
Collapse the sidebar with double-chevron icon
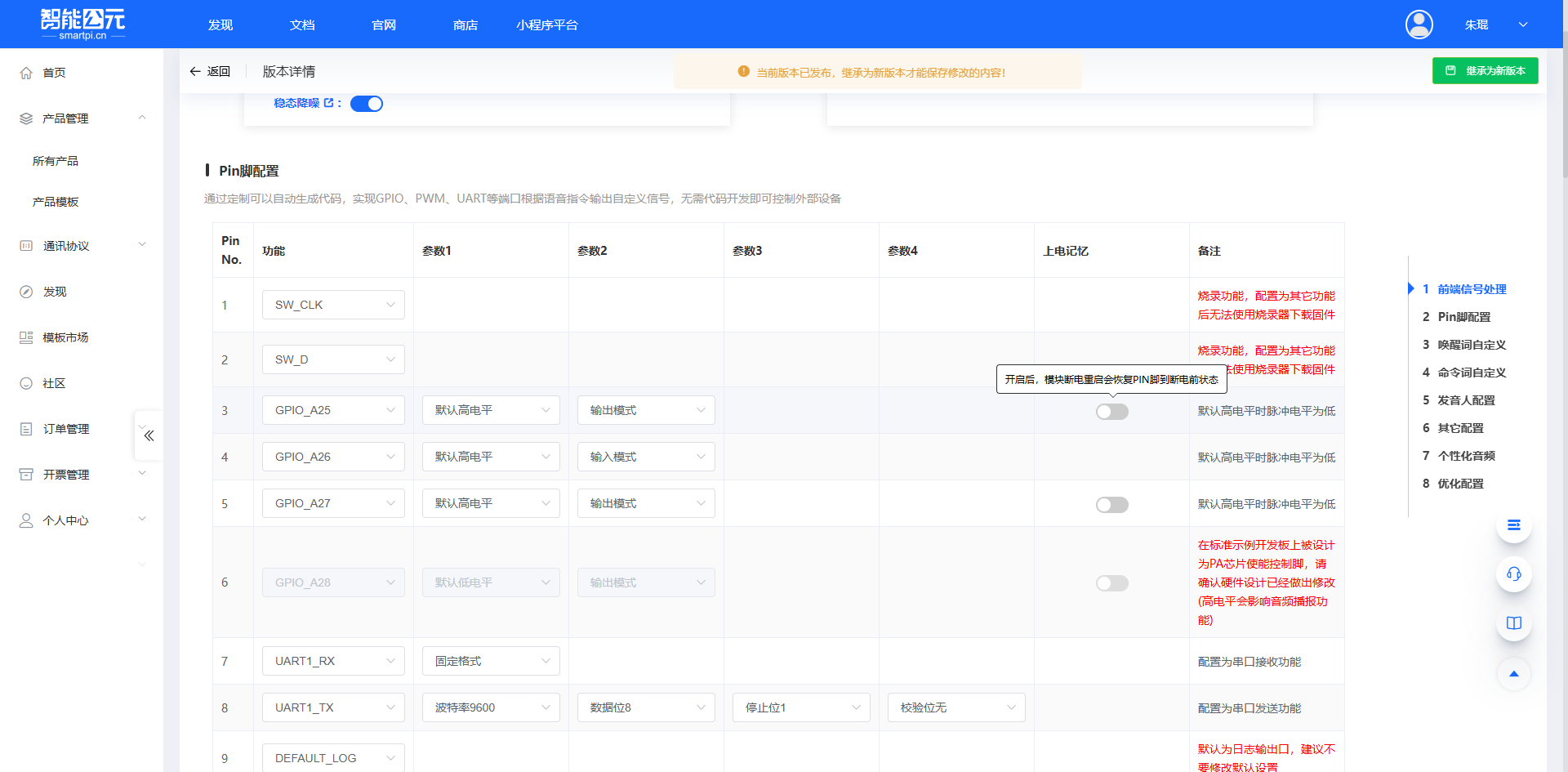tap(149, 435)
